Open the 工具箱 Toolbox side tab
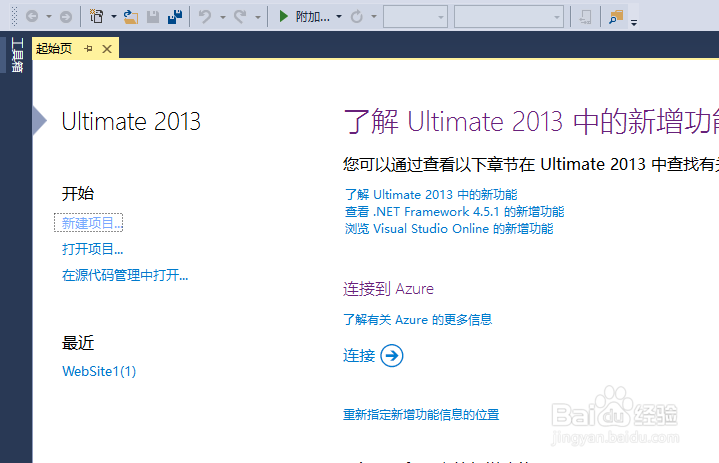This screenshot has height=463, width=719. 17,55
